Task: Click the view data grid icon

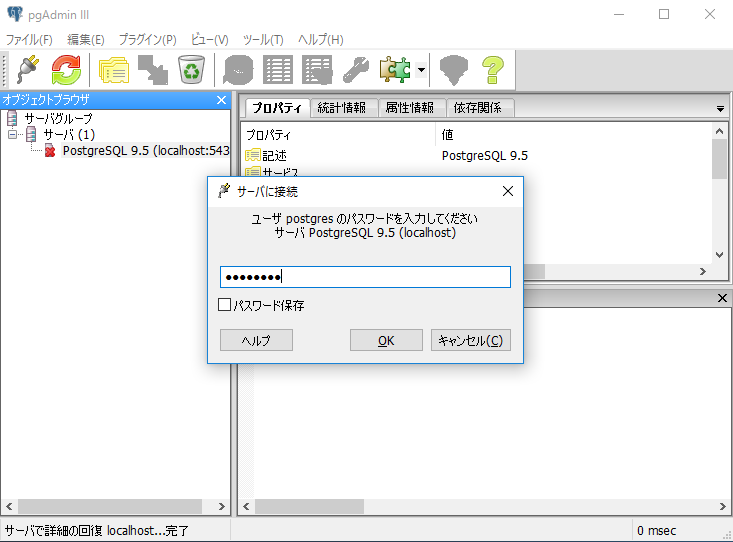Action: [x=278, y=70]
